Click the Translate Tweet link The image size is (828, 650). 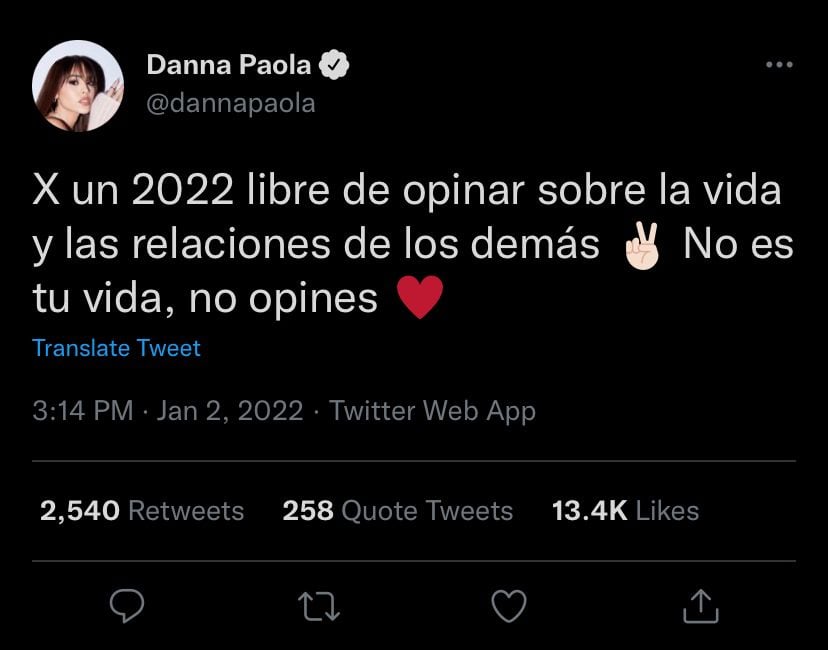pos(116,348)
